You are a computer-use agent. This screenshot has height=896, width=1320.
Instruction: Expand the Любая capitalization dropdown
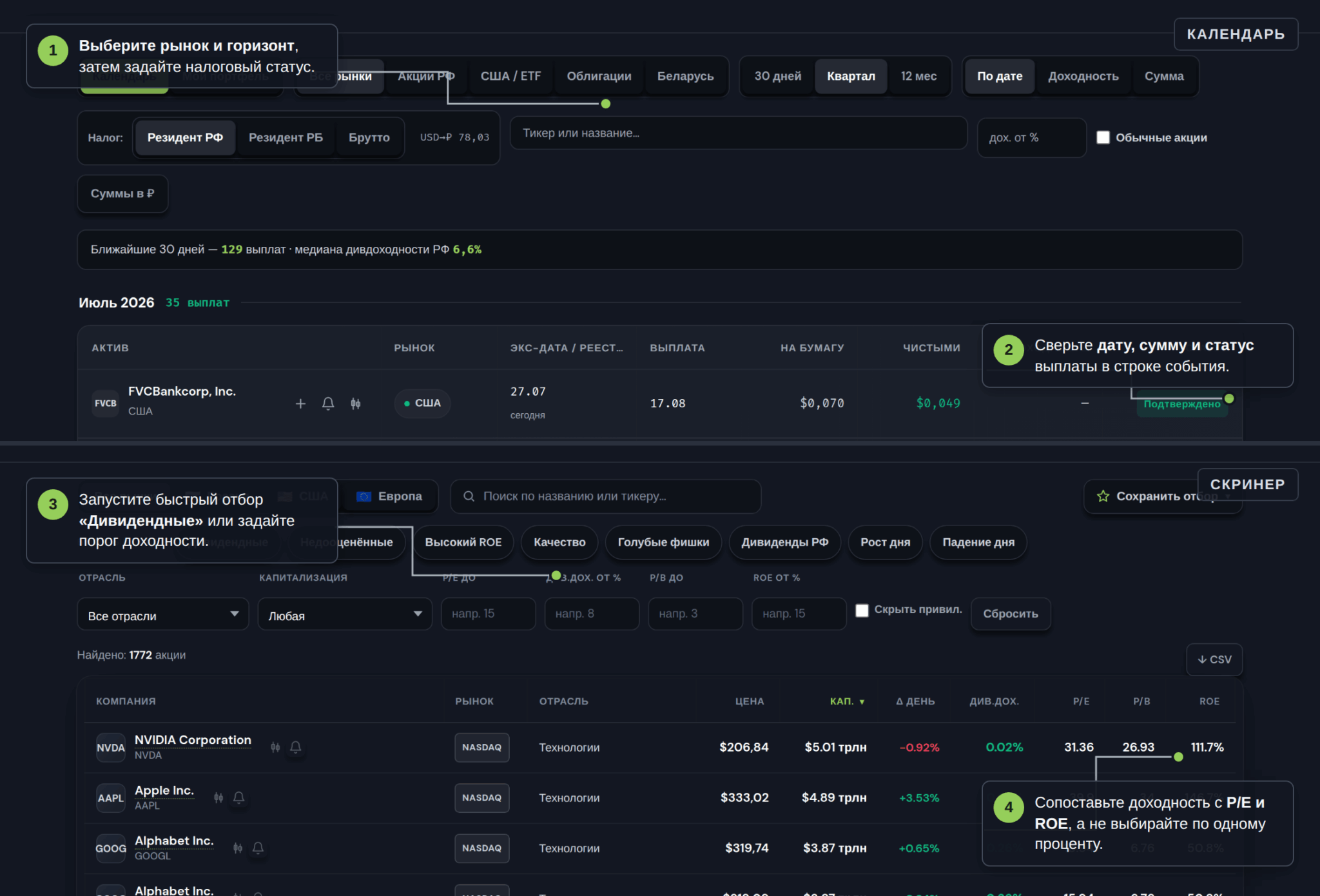pos(345,614)
